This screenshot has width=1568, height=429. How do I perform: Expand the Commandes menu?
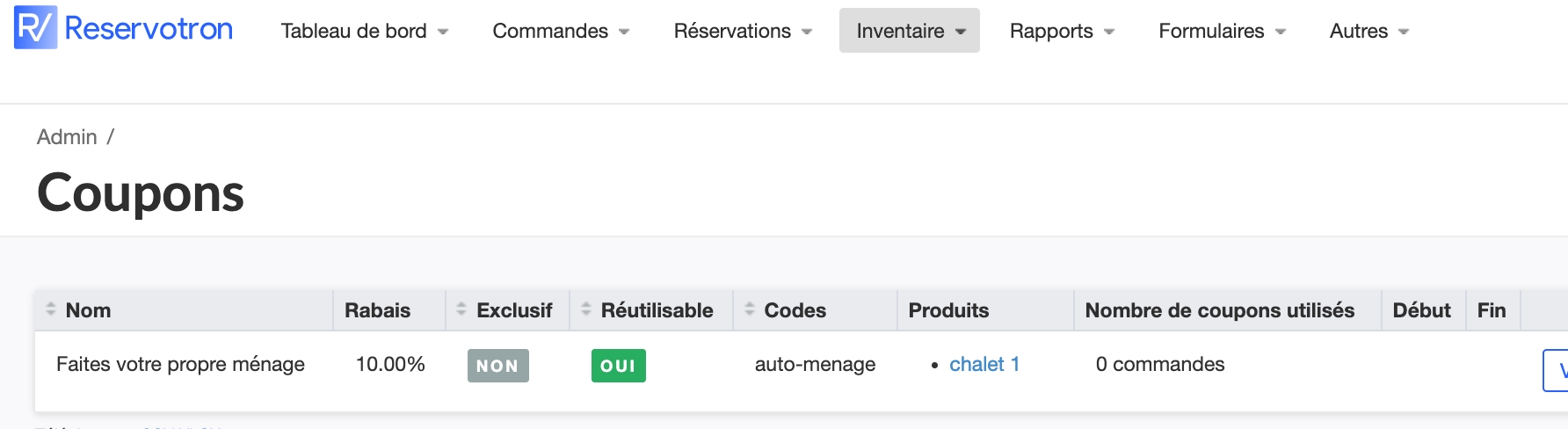click(561, 31)
